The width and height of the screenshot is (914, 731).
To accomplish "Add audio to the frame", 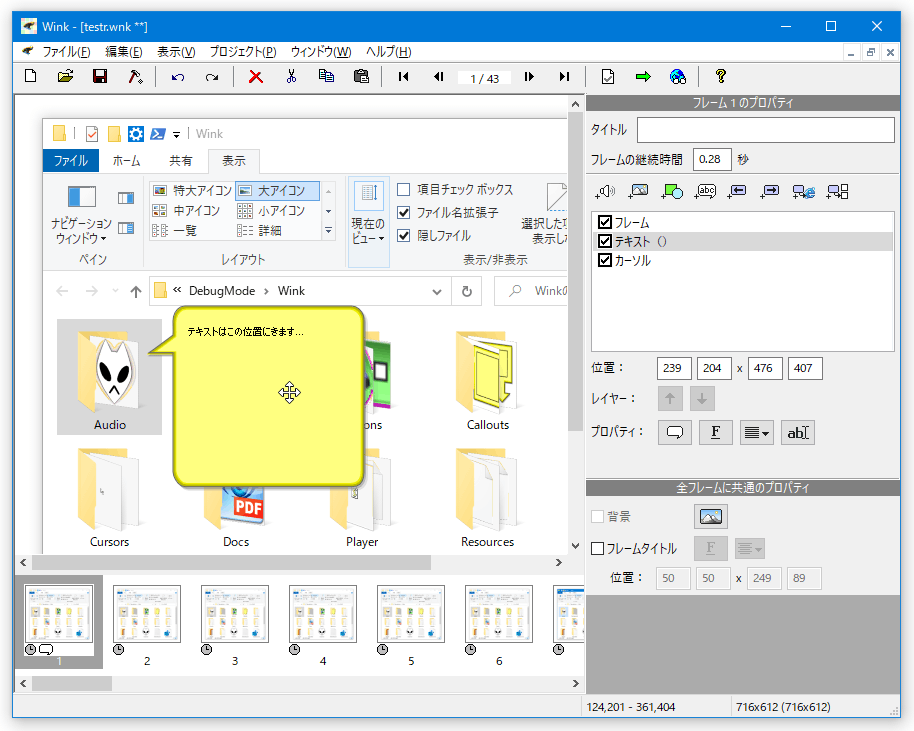I will click(x=605, y=191).
